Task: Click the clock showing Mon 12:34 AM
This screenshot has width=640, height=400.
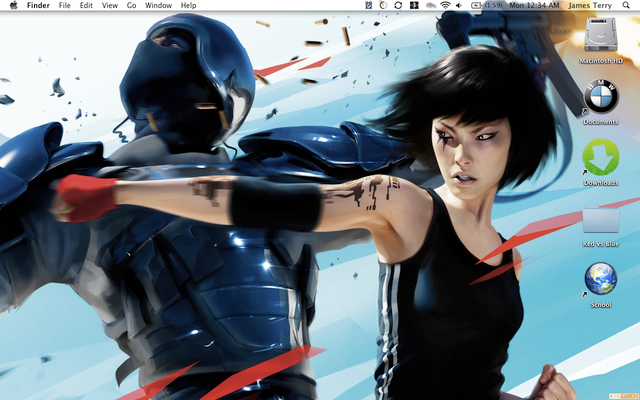Action: 534,5
